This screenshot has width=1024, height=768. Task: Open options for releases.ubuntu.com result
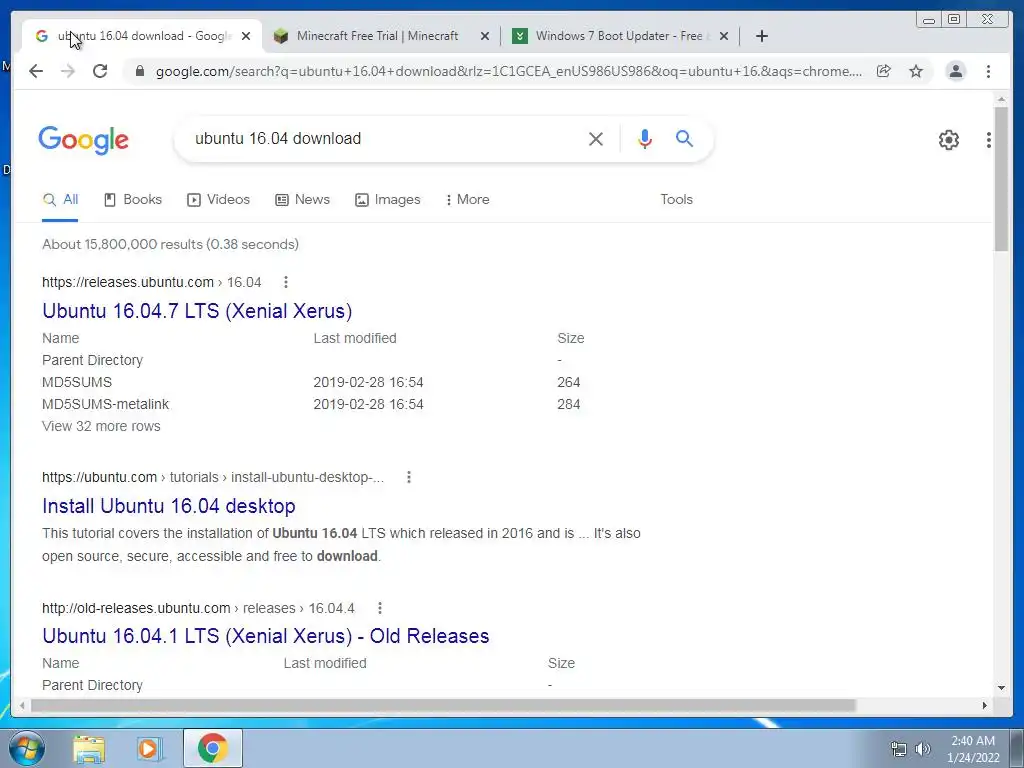tap(285, 282)
